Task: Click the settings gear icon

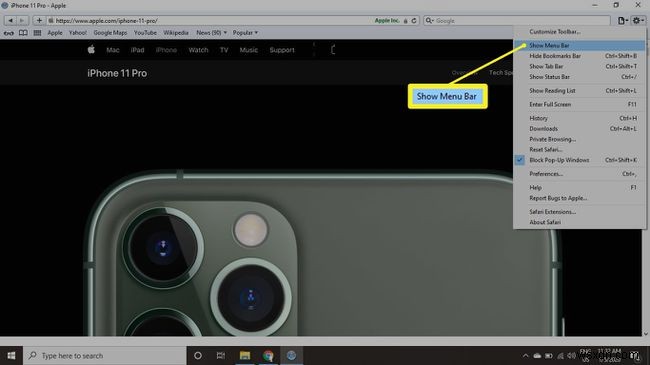Action: pyautogui.click(x=638, y=20)
